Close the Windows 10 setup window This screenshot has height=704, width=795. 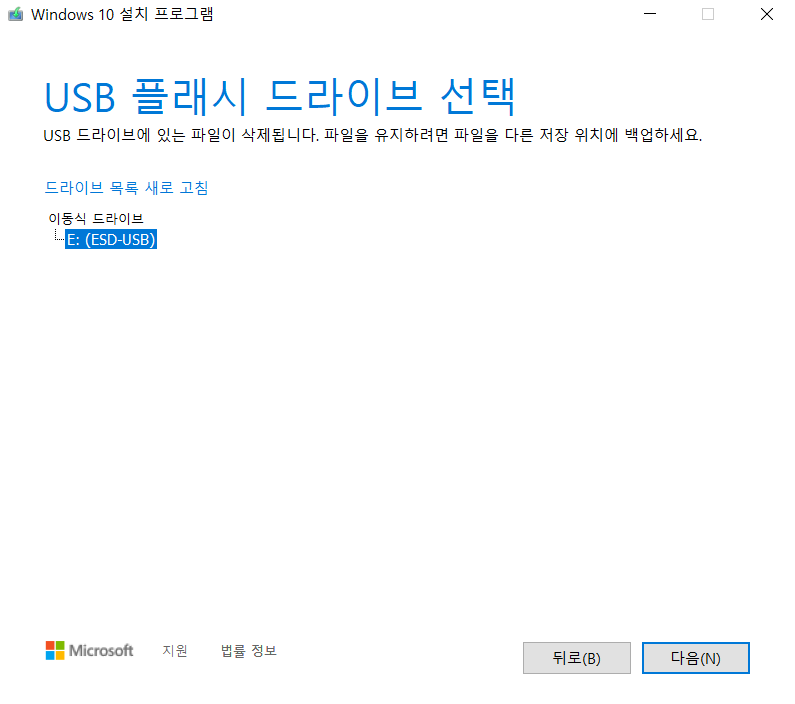[767, 14]
